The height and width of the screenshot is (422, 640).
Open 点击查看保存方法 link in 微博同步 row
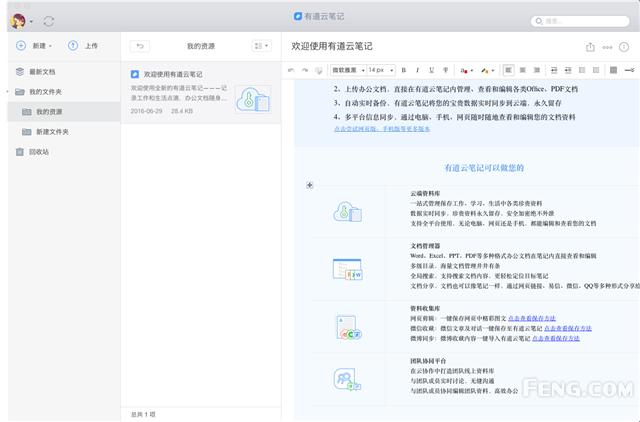pos(556,338)
